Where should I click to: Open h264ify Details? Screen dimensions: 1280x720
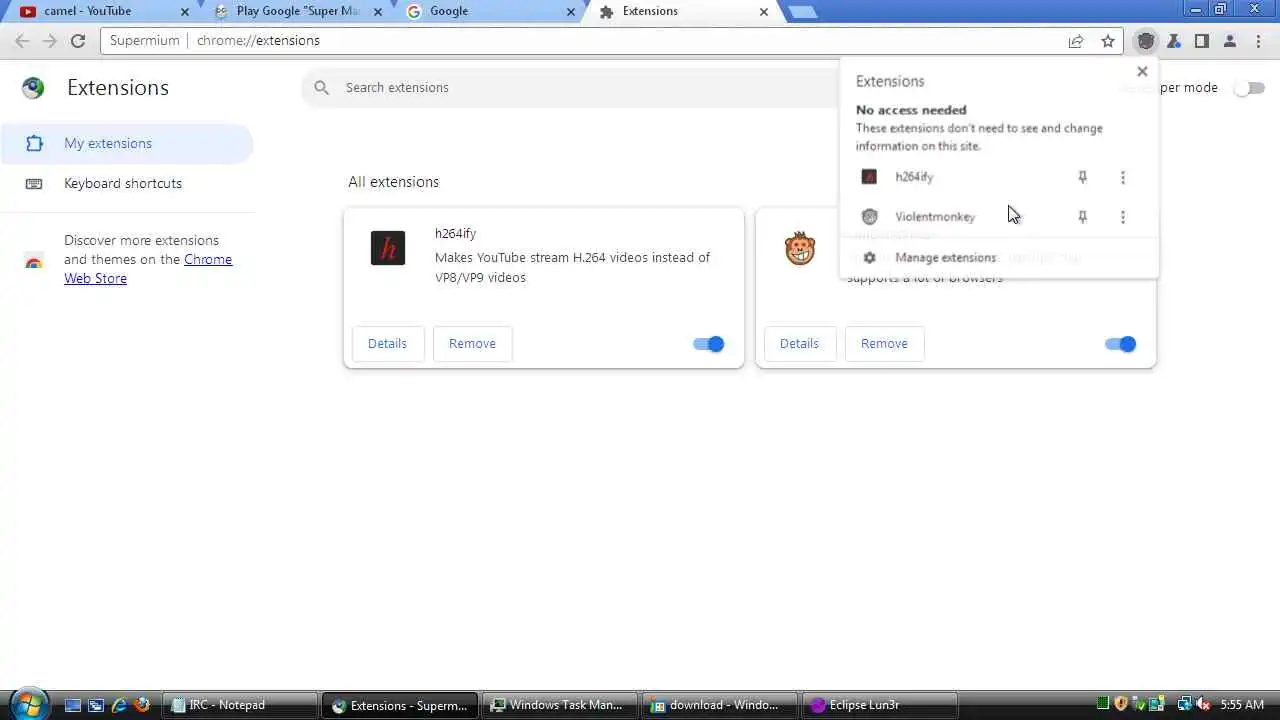(x=387, y=343)
